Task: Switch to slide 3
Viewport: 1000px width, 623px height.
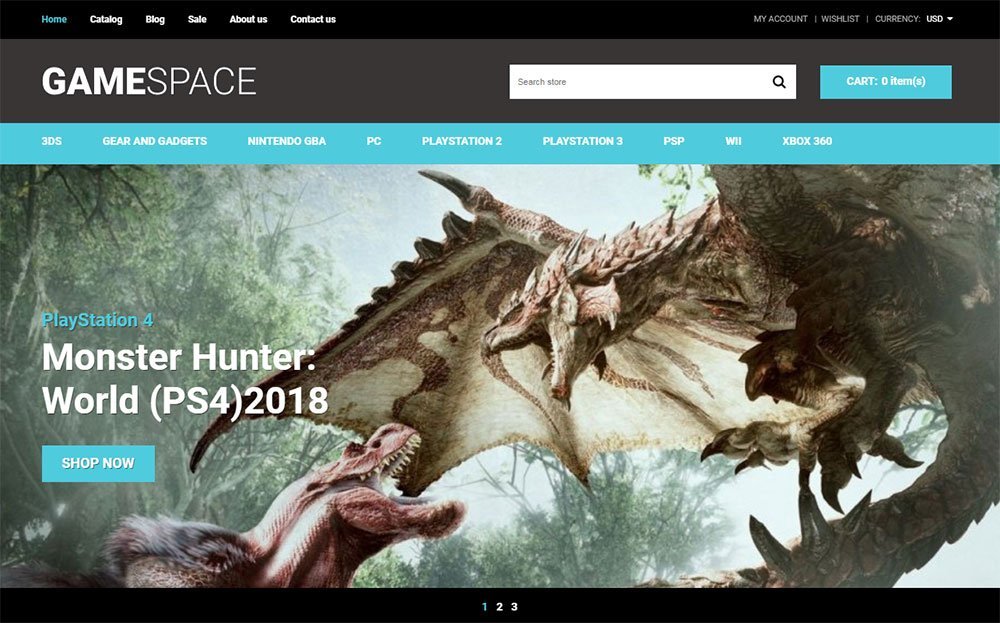Action: pos(514,606)
